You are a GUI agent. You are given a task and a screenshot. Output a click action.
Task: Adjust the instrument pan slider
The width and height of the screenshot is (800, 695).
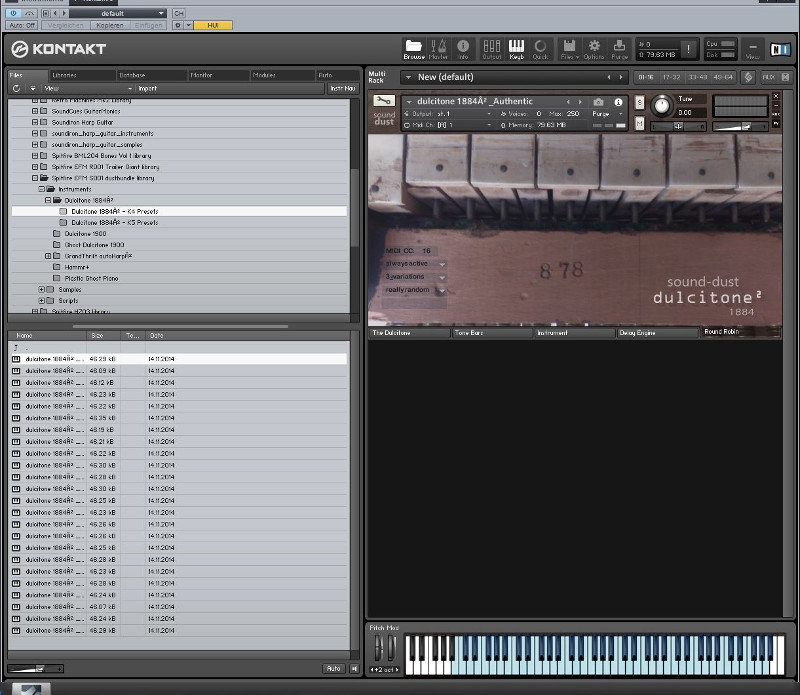point(678,127)
